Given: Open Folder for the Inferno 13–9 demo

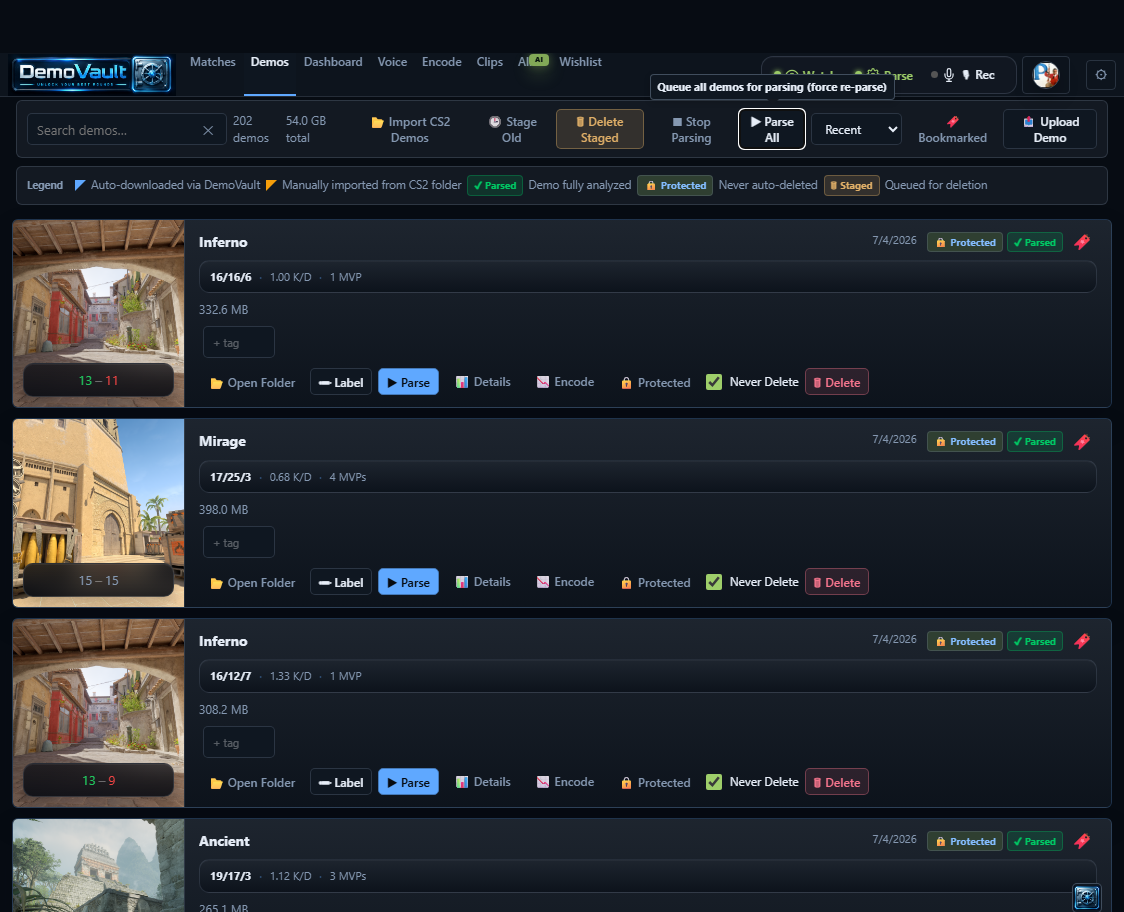Looking at the screenshot, I should pyautogui.click(x=252, y=782).
